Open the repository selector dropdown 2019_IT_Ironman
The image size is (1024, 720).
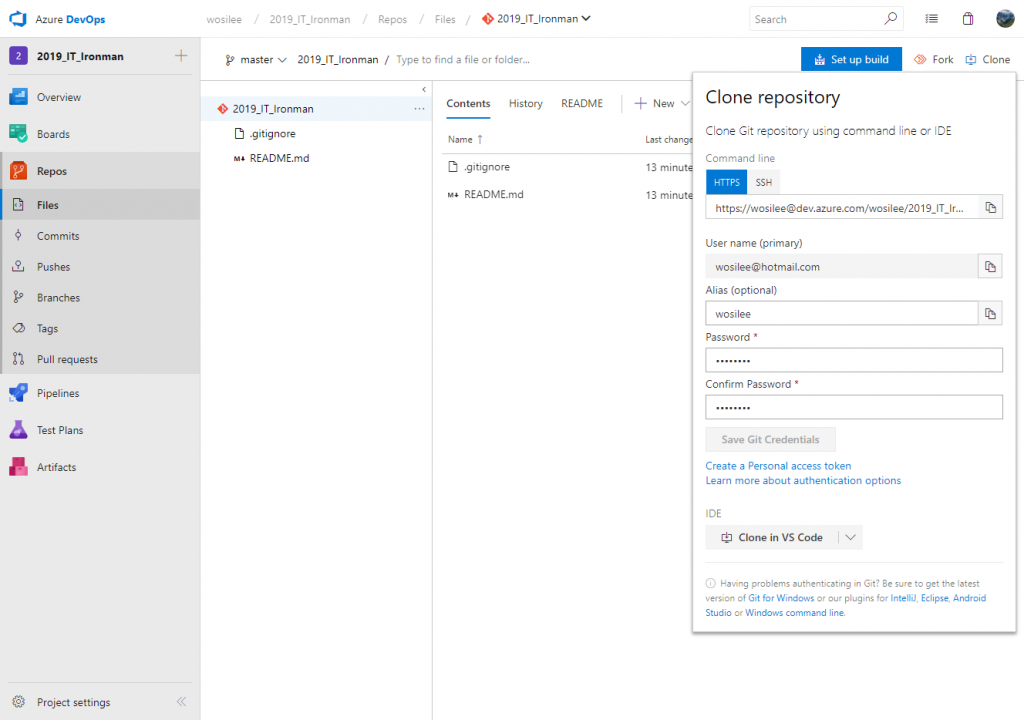536,19
